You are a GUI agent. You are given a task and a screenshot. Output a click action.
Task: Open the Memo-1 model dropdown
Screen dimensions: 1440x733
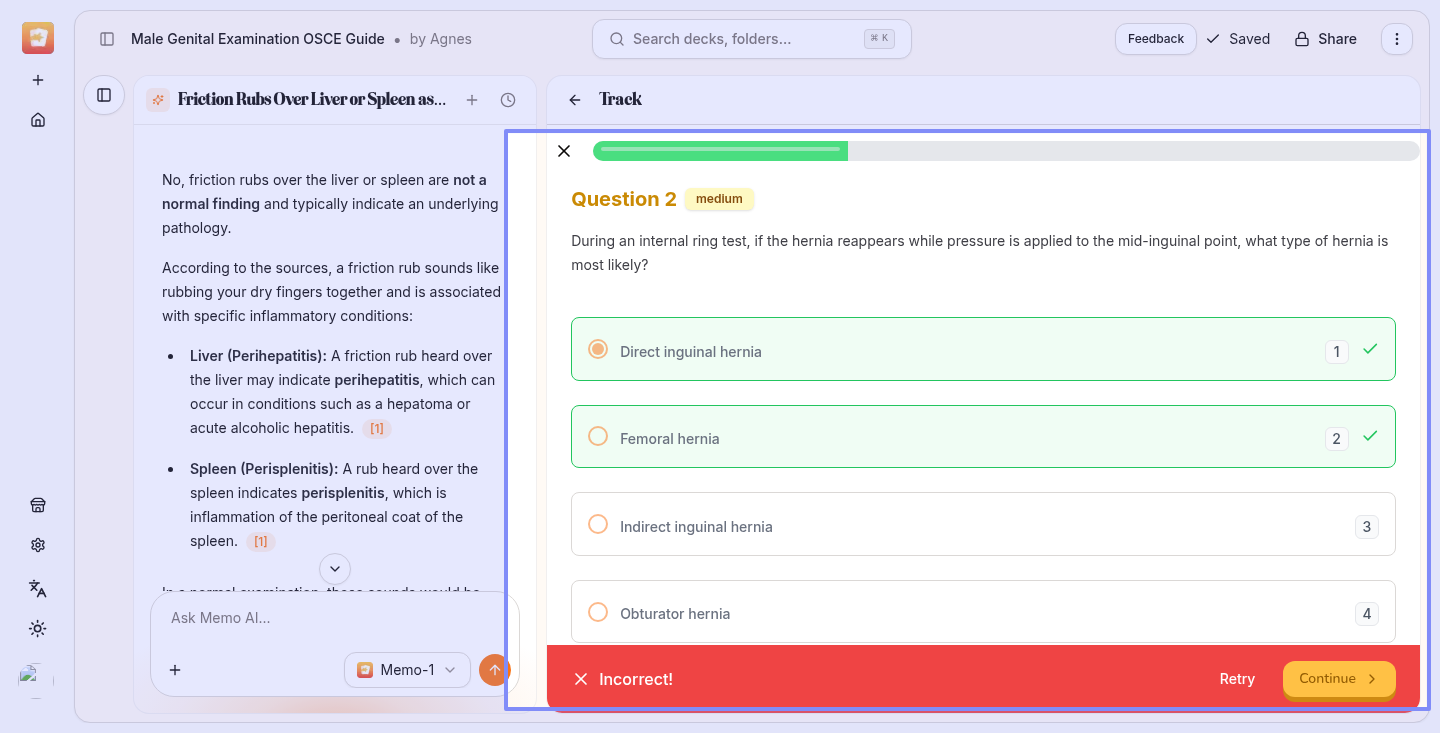407,670
